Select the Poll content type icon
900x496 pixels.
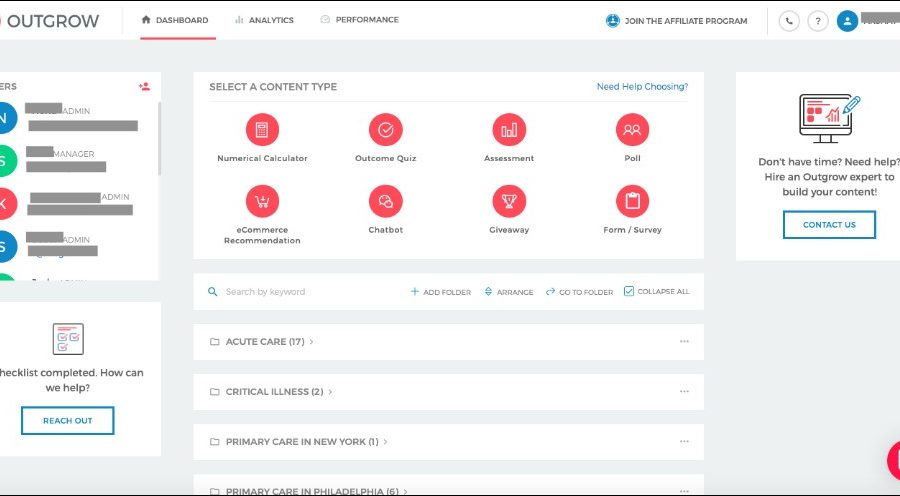point(632,130)
